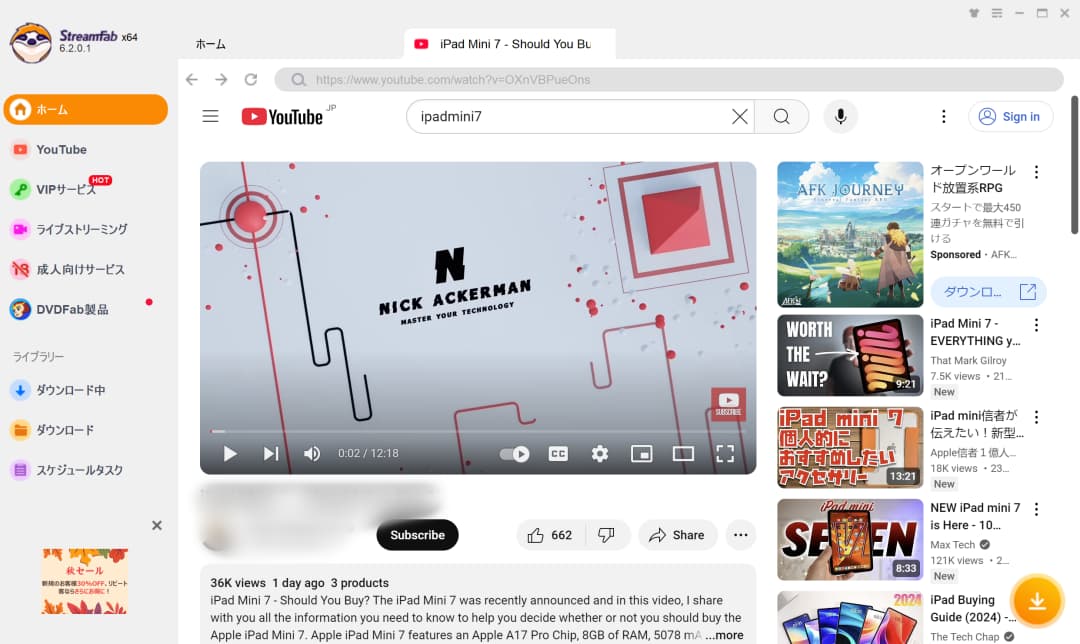Open the iPad mini 個人的に thumbnail (13:21)

[850, 448]
